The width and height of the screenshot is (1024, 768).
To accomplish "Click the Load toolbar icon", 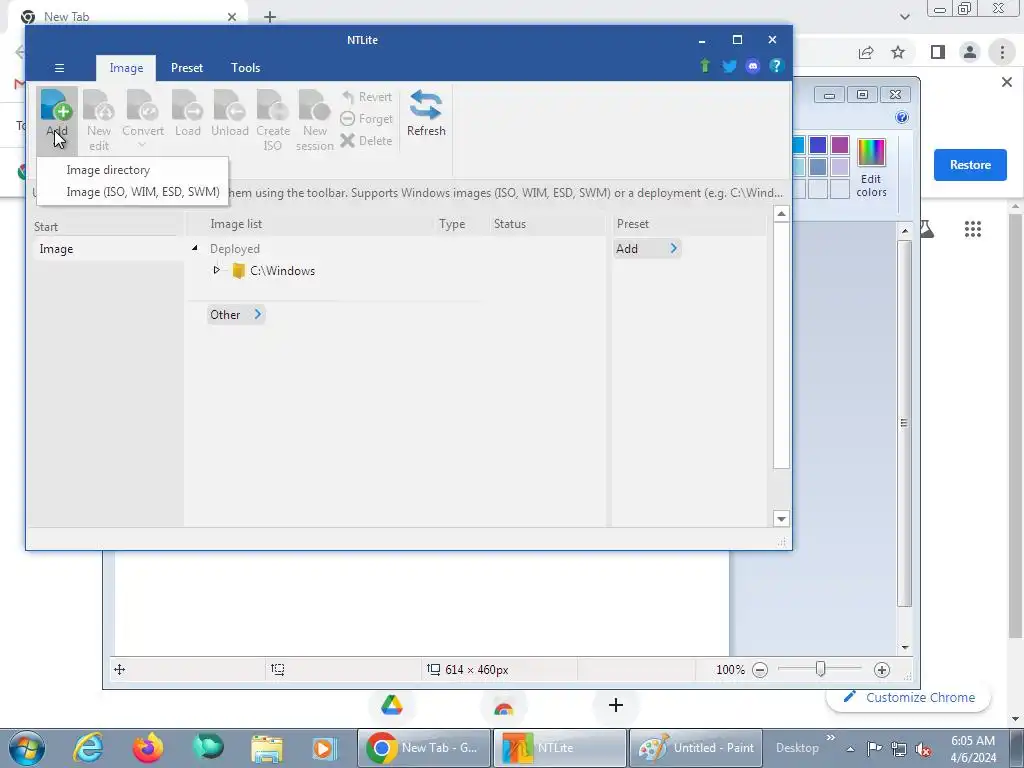I will coord(187,114).
